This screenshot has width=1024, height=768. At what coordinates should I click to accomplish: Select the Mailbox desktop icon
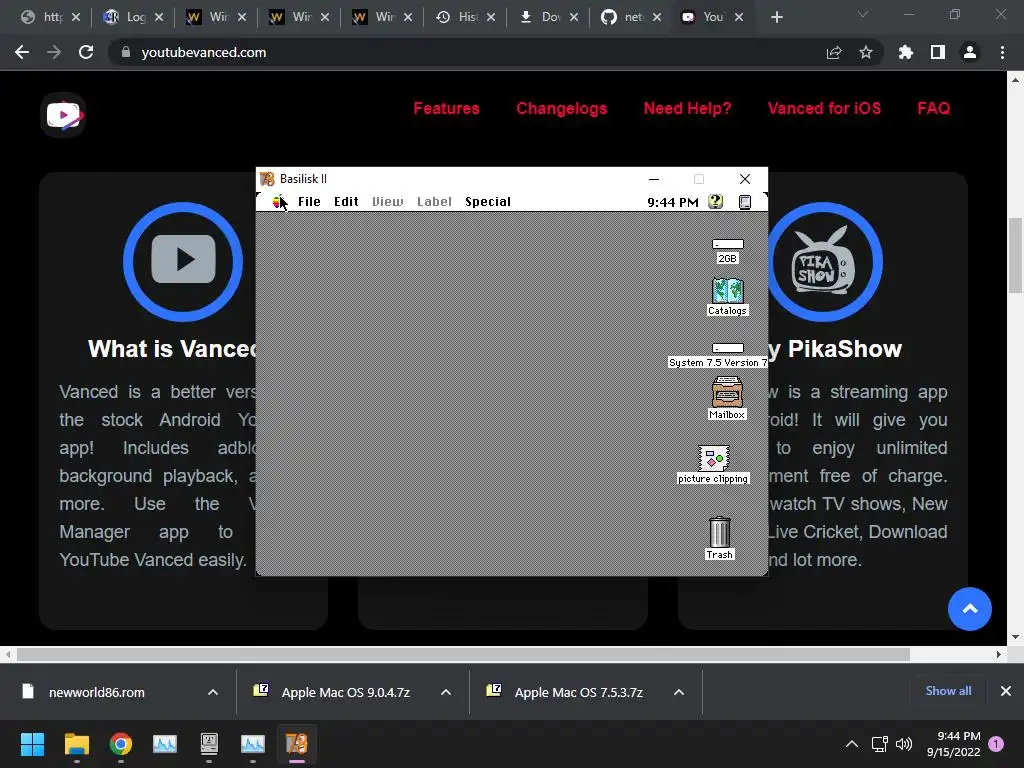727,397
